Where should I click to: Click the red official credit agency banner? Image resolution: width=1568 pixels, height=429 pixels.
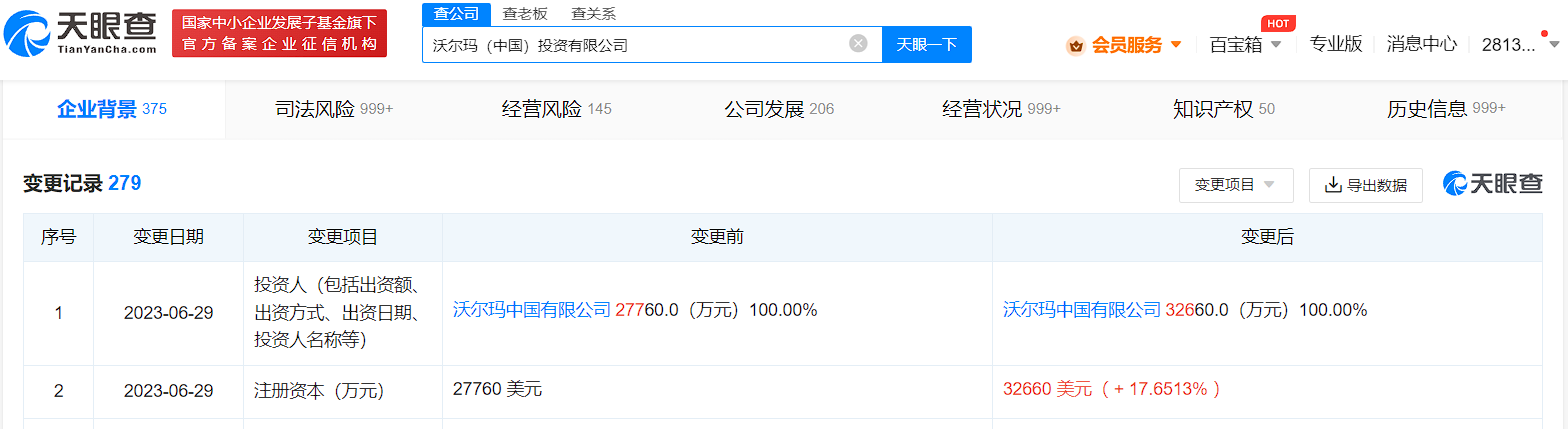279,33
